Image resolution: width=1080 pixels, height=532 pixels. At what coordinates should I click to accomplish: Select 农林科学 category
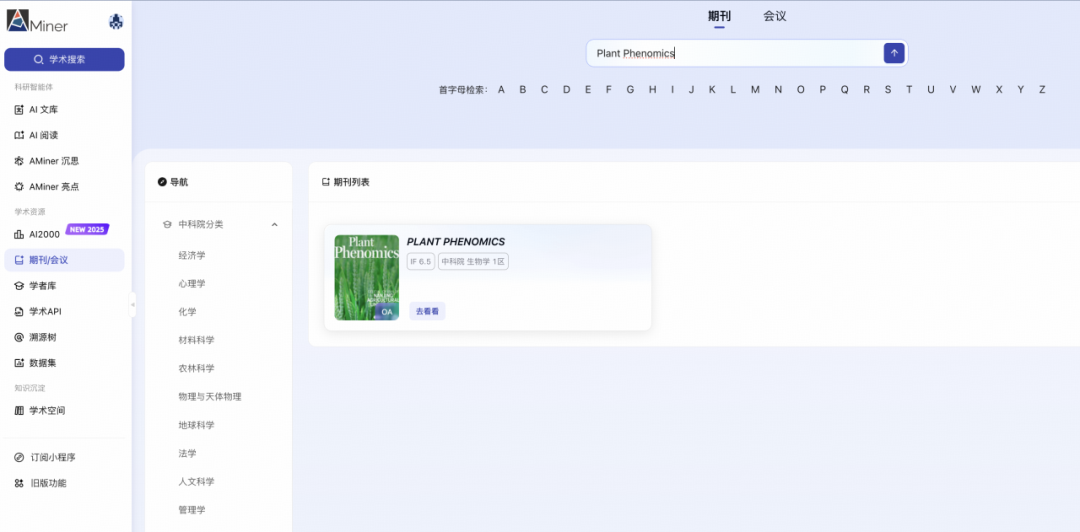196,368
